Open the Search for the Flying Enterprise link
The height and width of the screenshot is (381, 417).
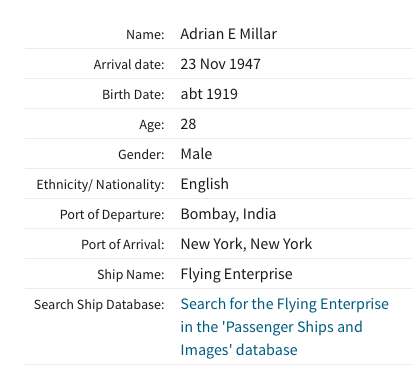[284, 327]
